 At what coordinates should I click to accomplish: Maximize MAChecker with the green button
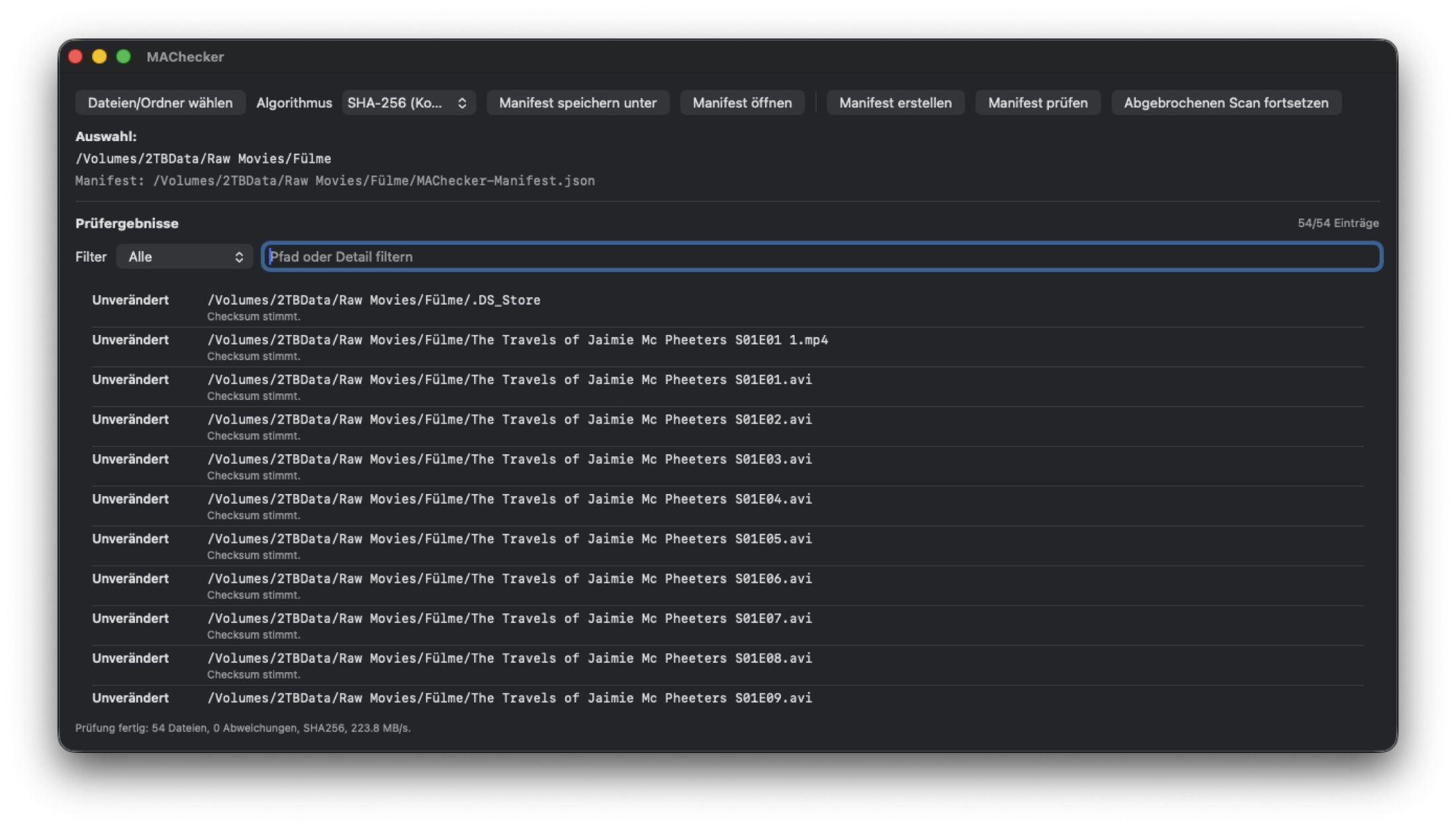[123, 57]
